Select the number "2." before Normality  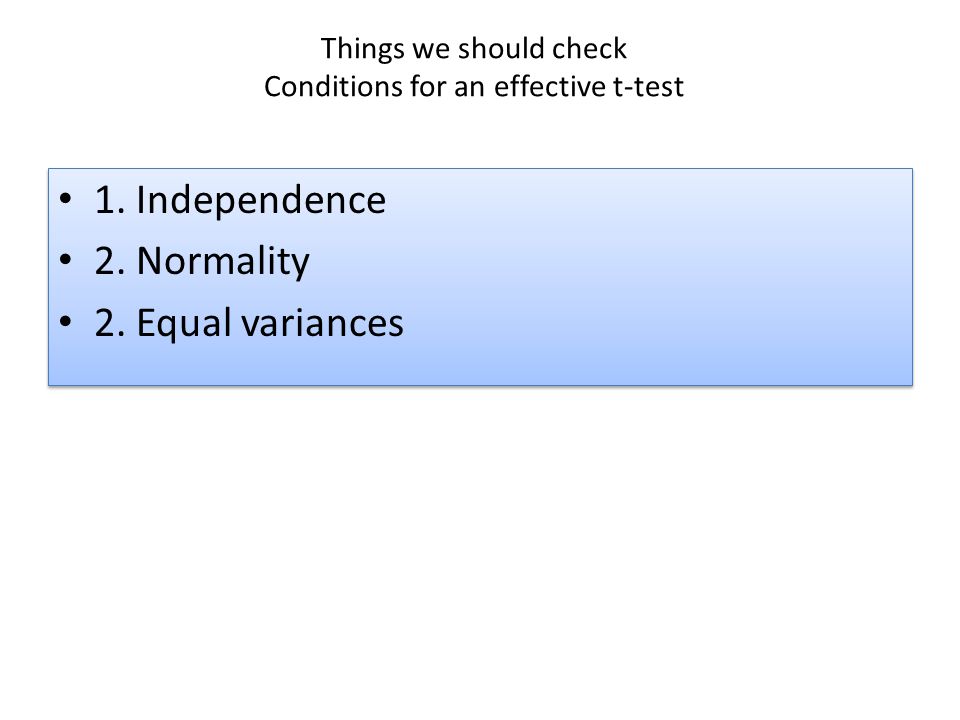[x=111, y=261]
